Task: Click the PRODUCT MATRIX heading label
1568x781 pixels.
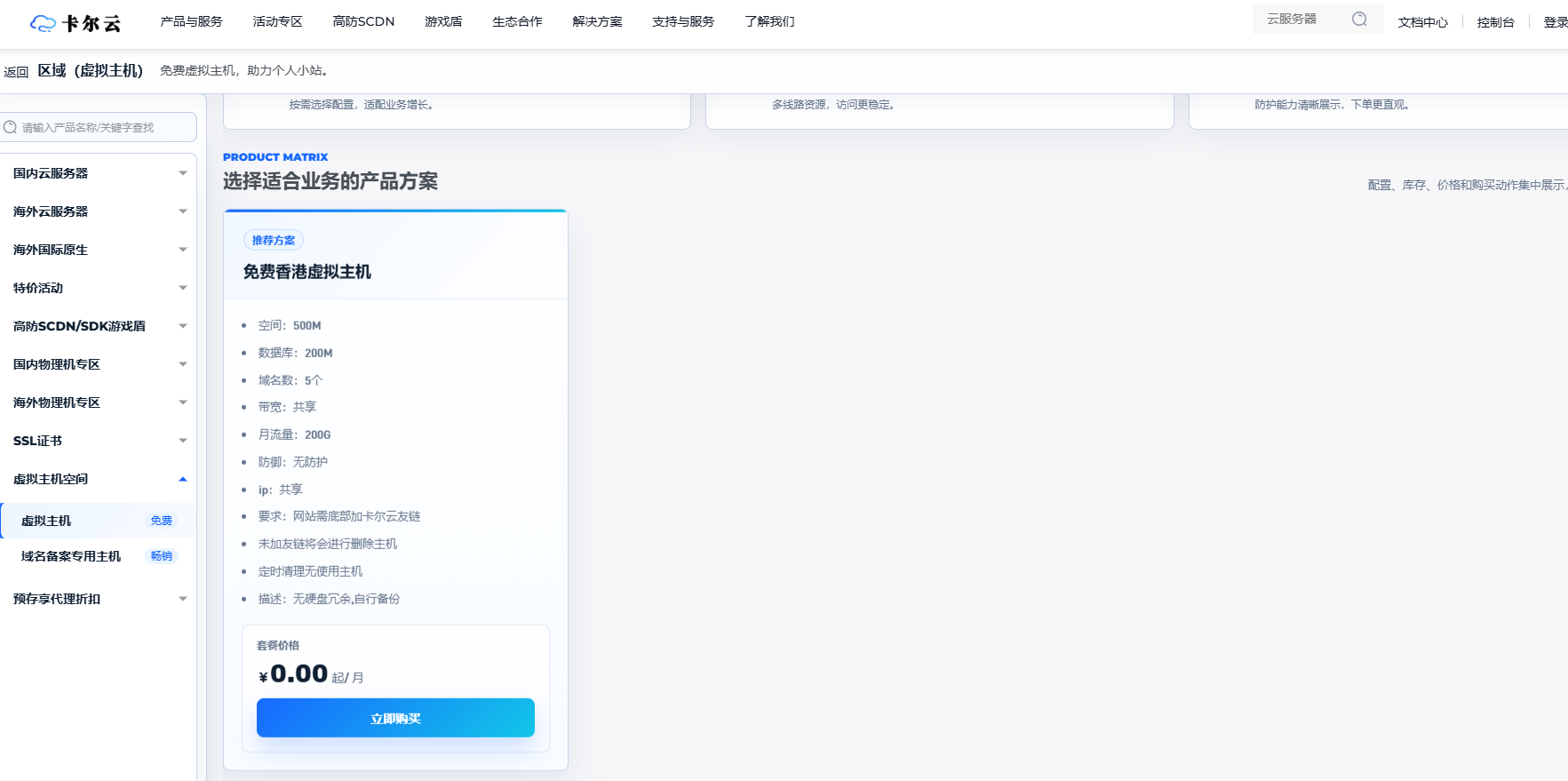Action: (x=275, y=157)
